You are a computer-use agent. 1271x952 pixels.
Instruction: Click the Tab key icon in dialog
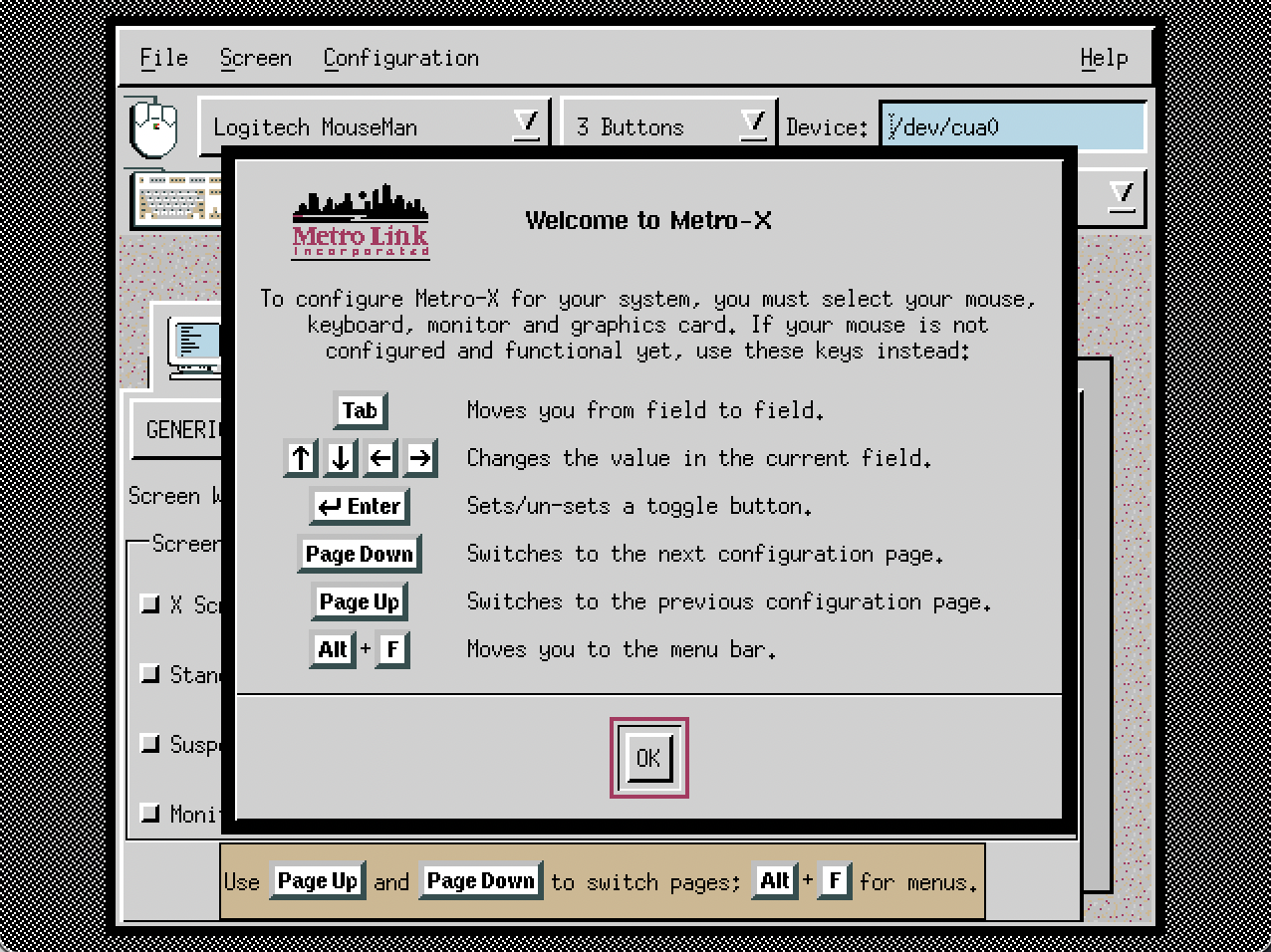(x=360, y=410)
